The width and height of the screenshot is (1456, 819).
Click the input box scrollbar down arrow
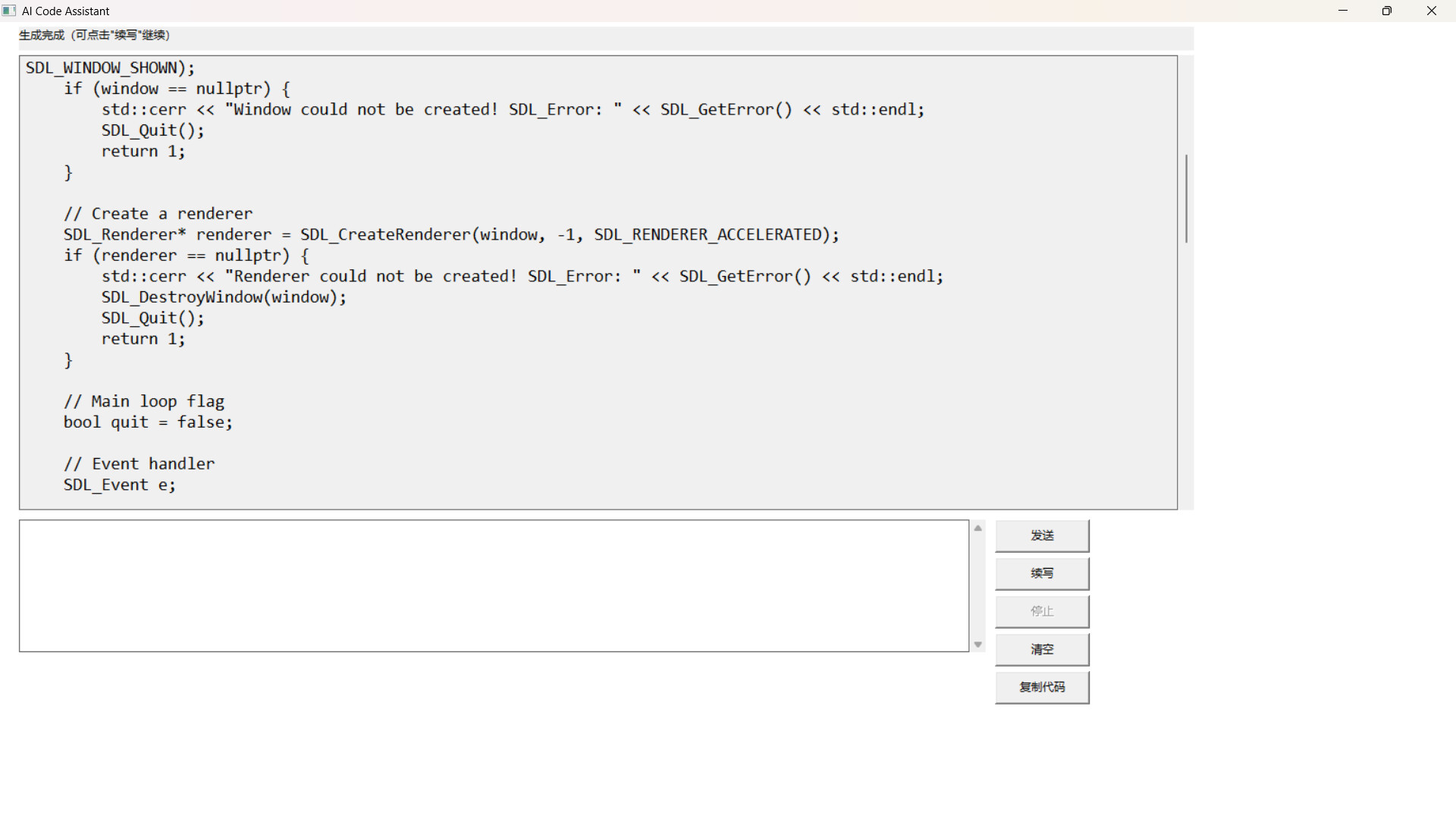[x=977, y=644]
